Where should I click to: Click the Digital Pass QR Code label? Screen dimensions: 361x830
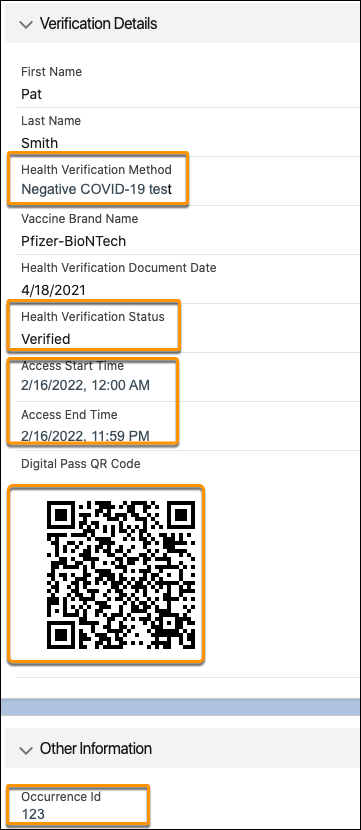tap(81, 464)
